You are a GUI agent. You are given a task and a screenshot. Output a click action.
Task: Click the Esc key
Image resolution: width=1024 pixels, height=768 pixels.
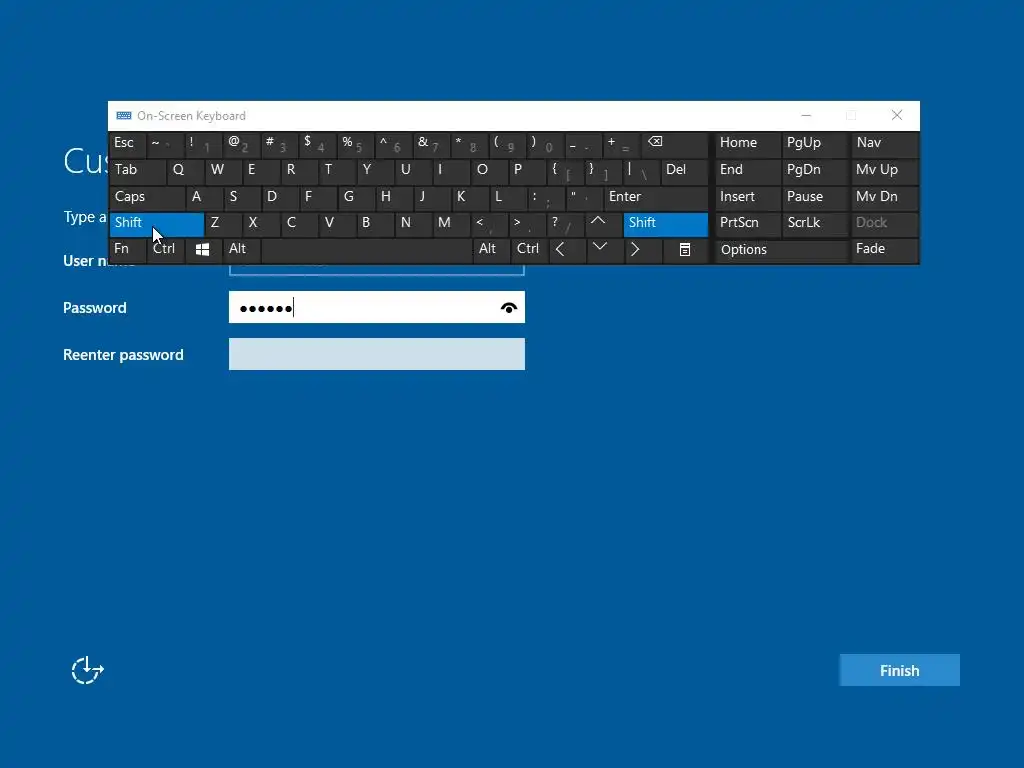(128, 143)
